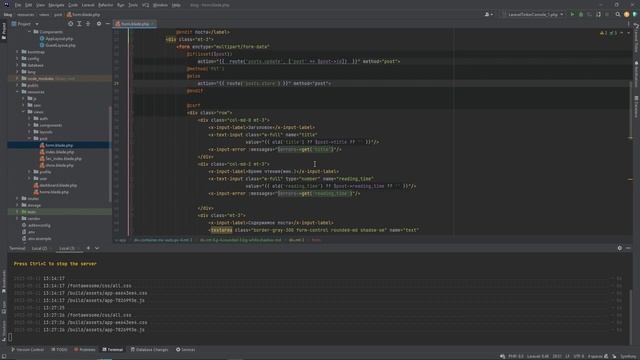
Task: Open the Tools menu
Action: tap(133, 5)
